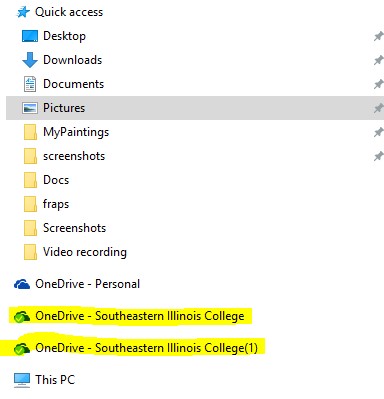Unpin Desktop using its pin icon

[x=378, y=36]
